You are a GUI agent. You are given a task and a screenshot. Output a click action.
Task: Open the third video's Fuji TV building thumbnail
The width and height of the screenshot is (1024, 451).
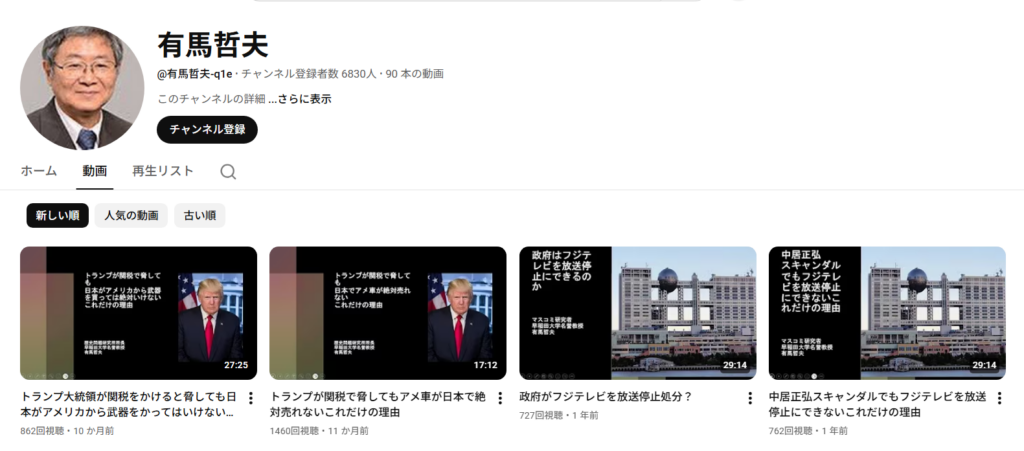point(637,312)
